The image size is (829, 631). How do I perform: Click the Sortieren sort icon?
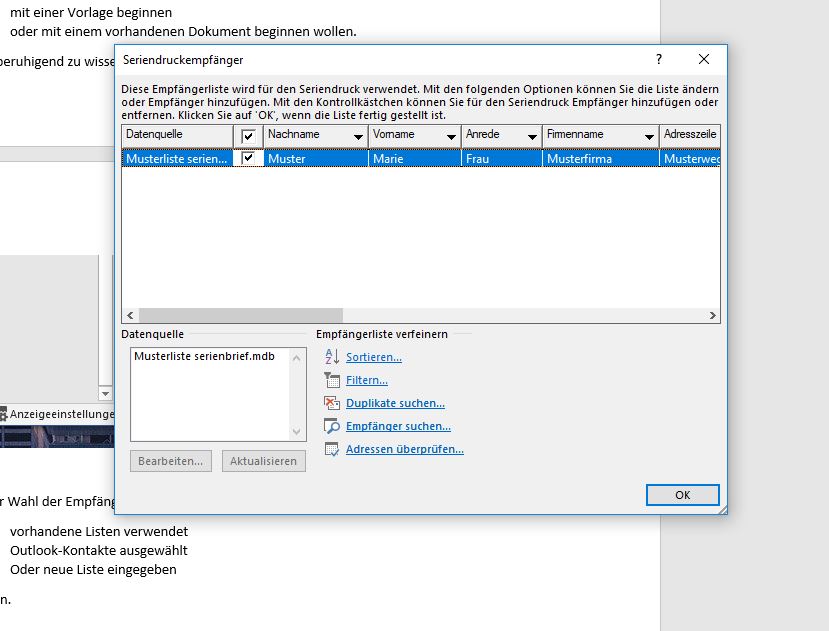[x=332, y=357]
